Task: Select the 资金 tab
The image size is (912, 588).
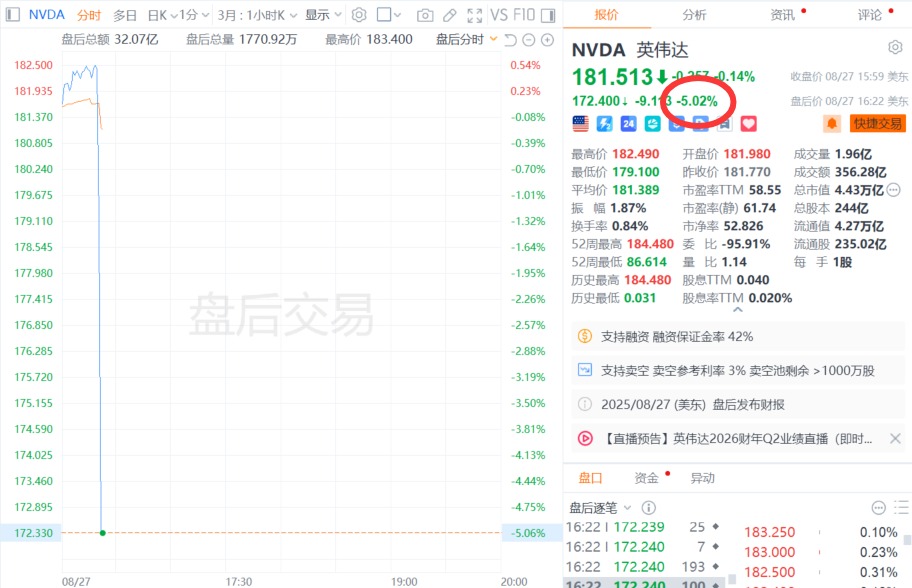Action: pyautogui.click(x=646, y=478)
